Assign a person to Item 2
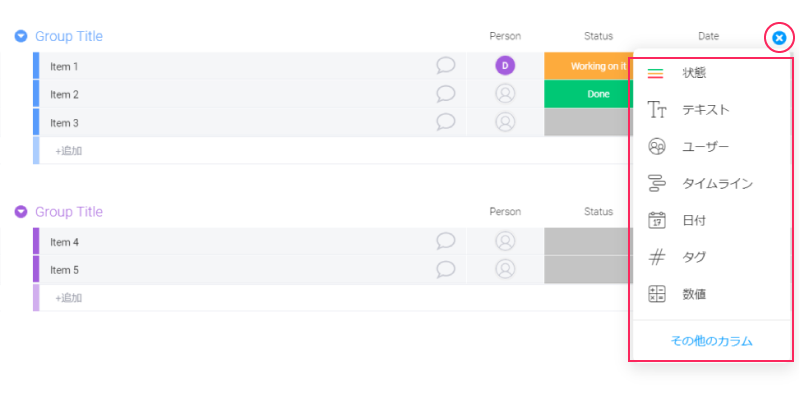The height and width of the screenshot is (405, 801). [505, 94]
